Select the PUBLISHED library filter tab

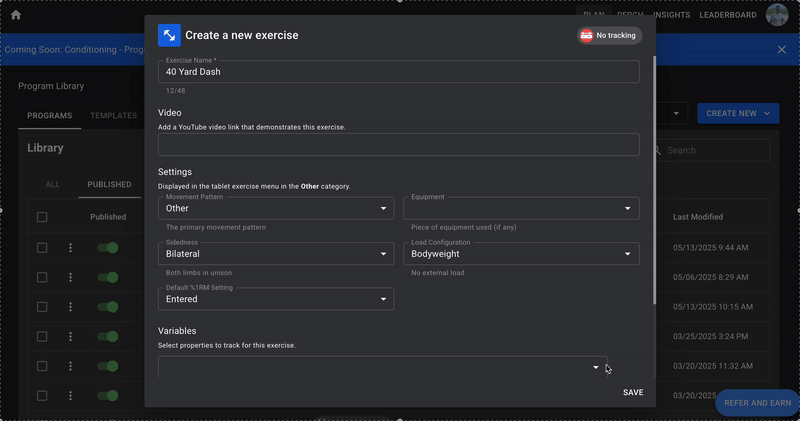tap(109, 185)
